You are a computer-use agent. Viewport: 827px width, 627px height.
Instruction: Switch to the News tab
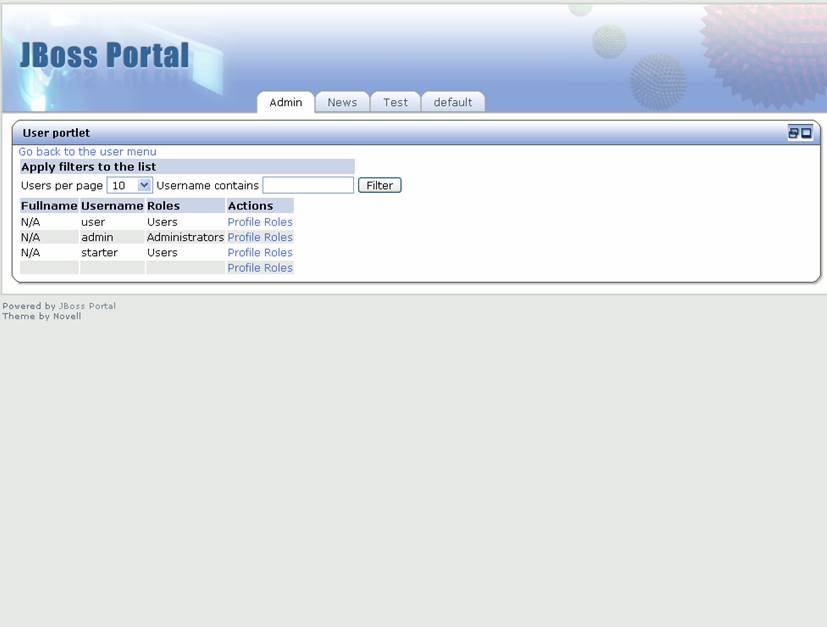click(342, 102)
